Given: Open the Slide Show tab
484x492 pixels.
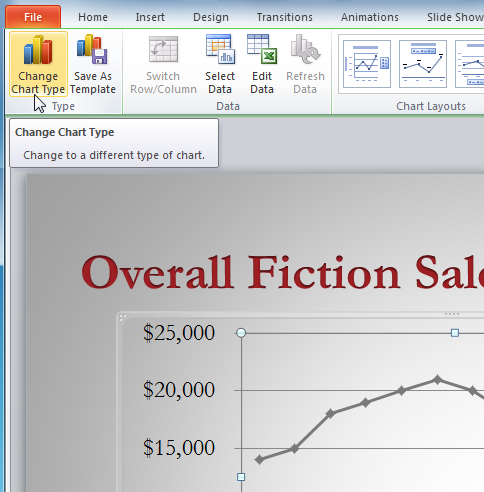Looking at the screenshot, I should [455, 17].
